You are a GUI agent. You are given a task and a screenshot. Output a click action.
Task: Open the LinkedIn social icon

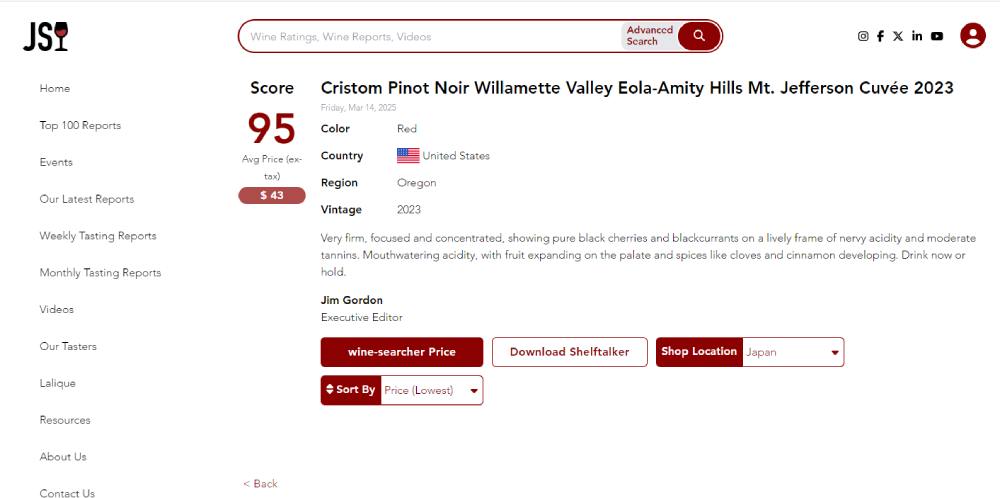pos(917,36)
